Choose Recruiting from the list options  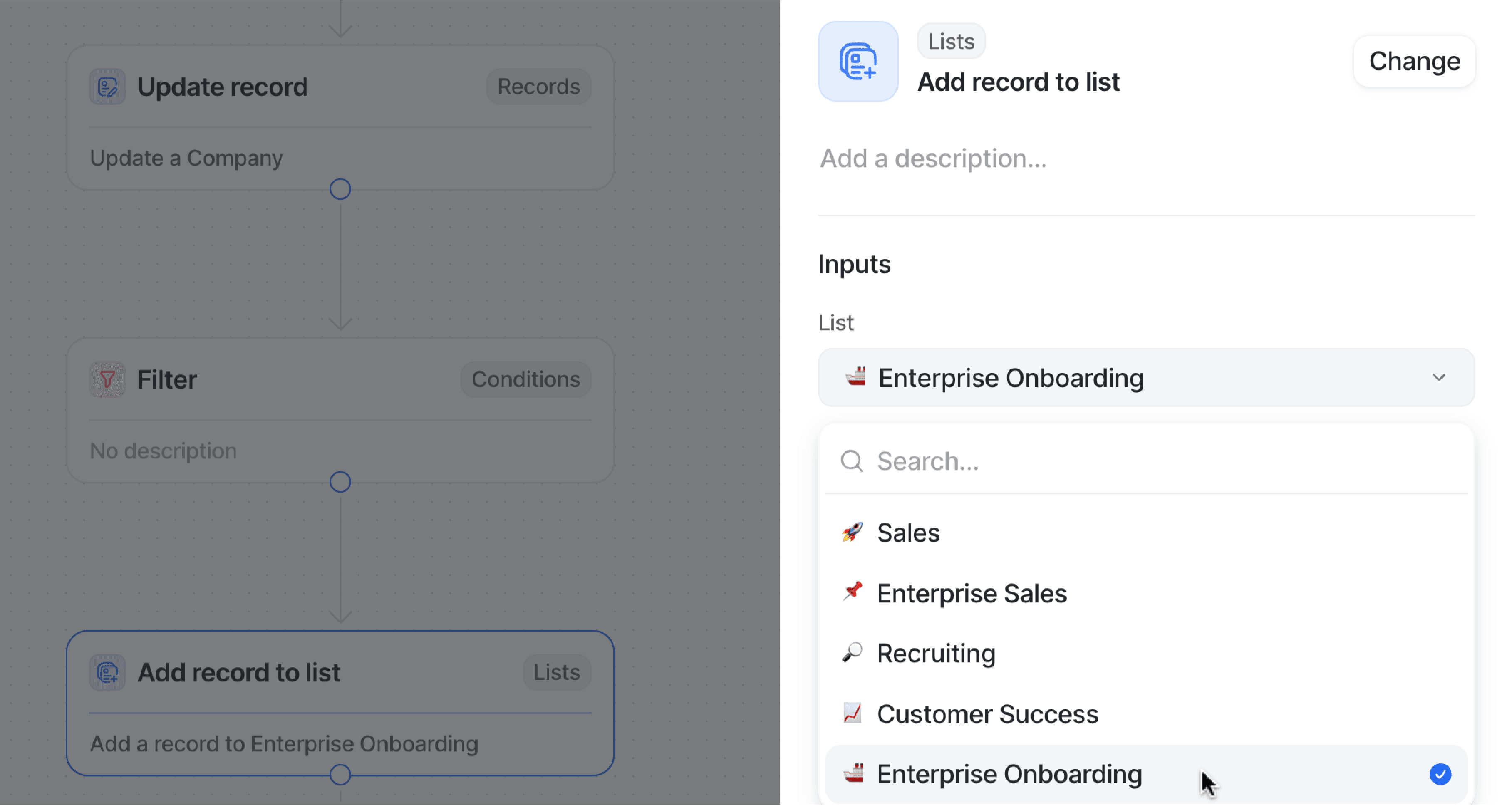1146,653
